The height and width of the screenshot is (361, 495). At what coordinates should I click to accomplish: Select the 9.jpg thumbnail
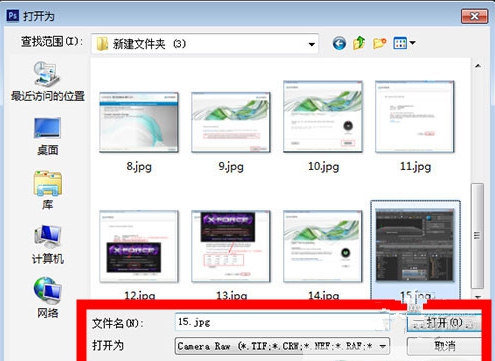coord(231,122)
